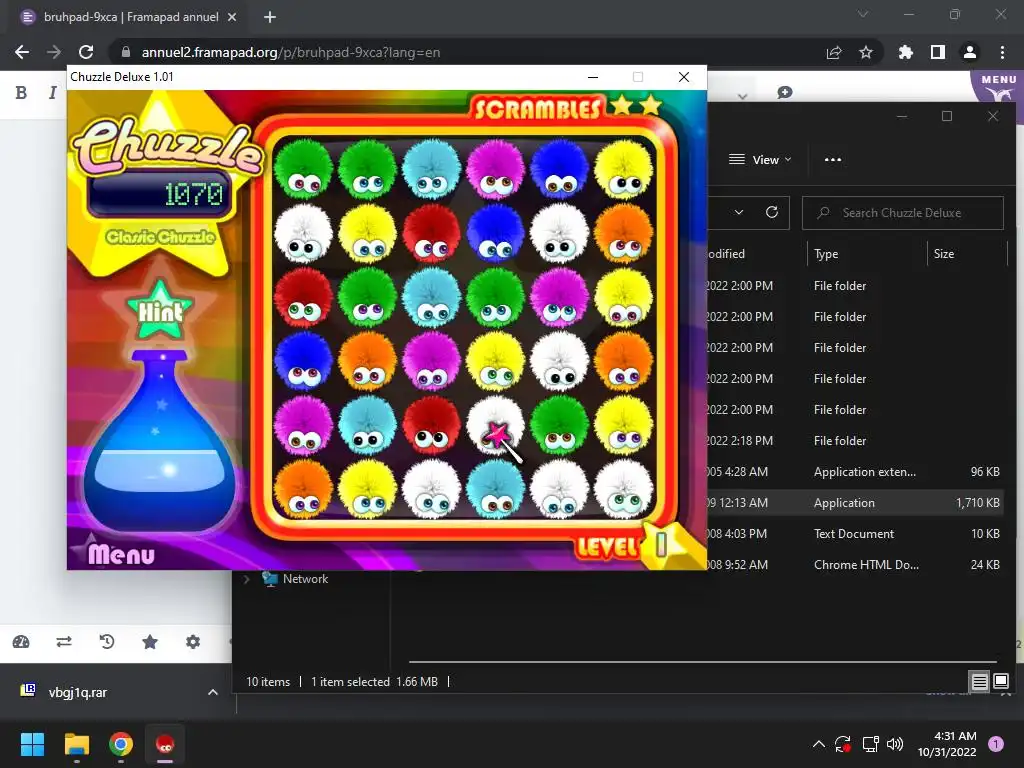Image resolution: width=1024 pixels, height=768 pixels.
Task: Select the blue chuzzle in the top row
Action: click(x=559, y=170)
